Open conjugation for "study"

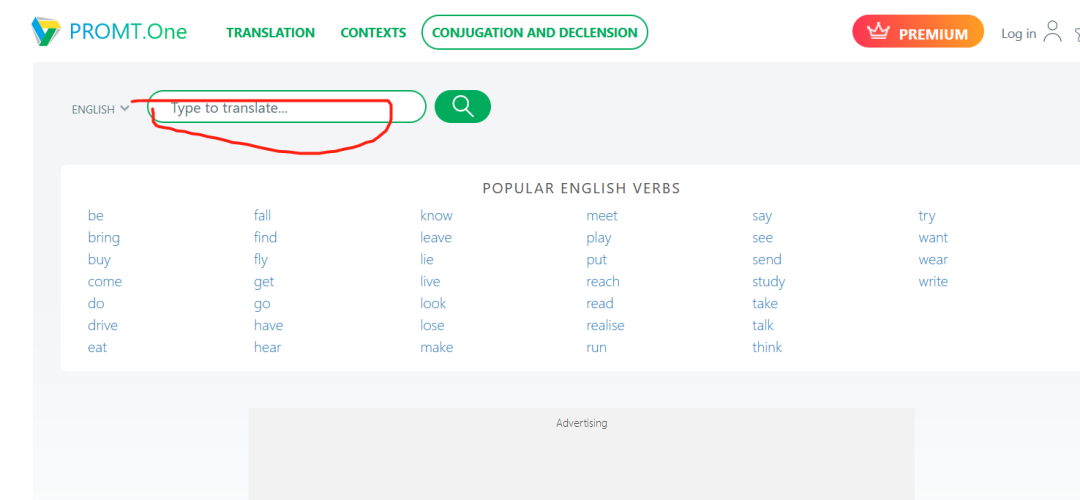tap(769, 282)
